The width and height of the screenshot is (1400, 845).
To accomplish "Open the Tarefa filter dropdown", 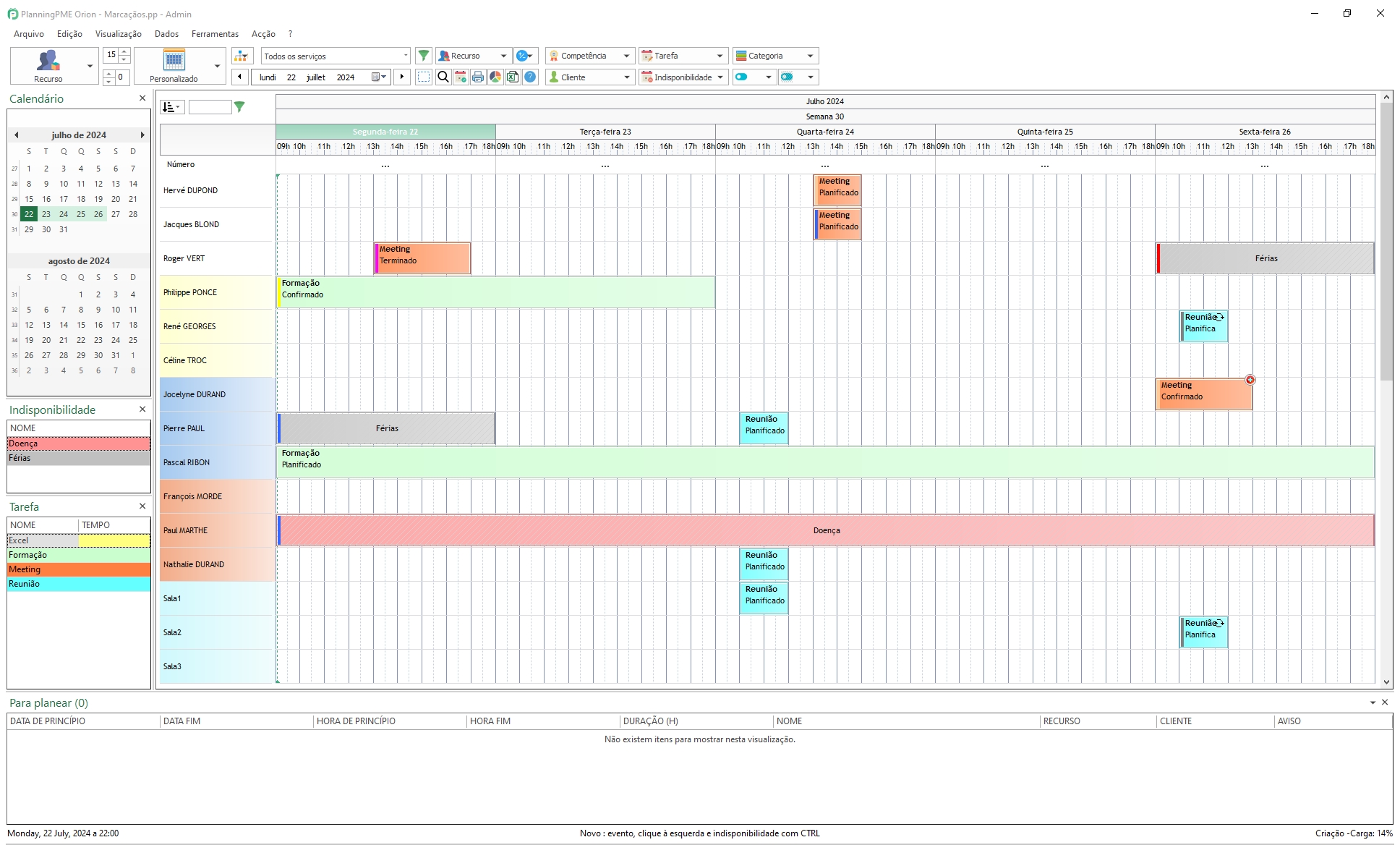I will coord(683,56).
